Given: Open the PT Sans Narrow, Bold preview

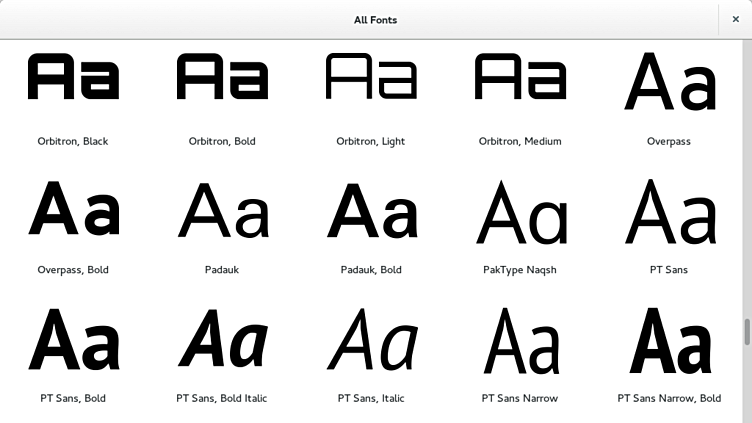Looking at the screenshot, I should pos(670,341).
